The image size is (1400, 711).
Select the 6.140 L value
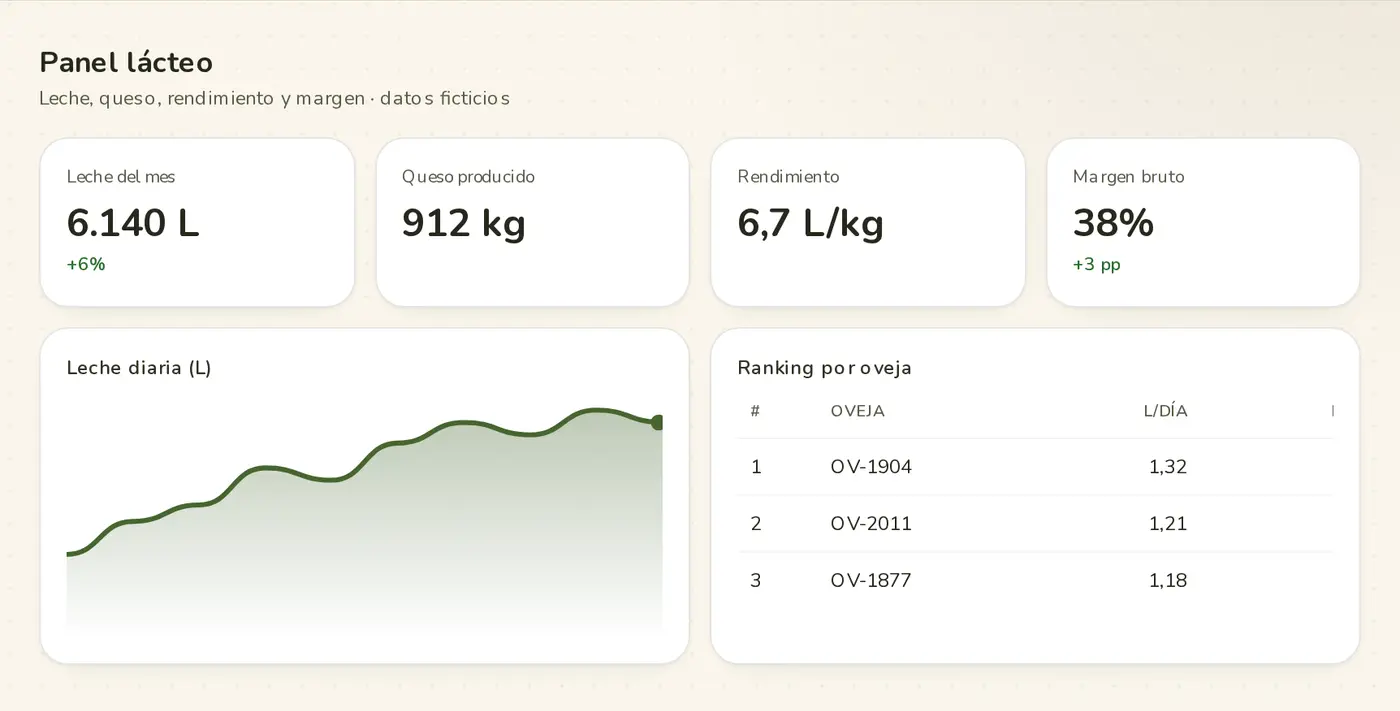133,222
